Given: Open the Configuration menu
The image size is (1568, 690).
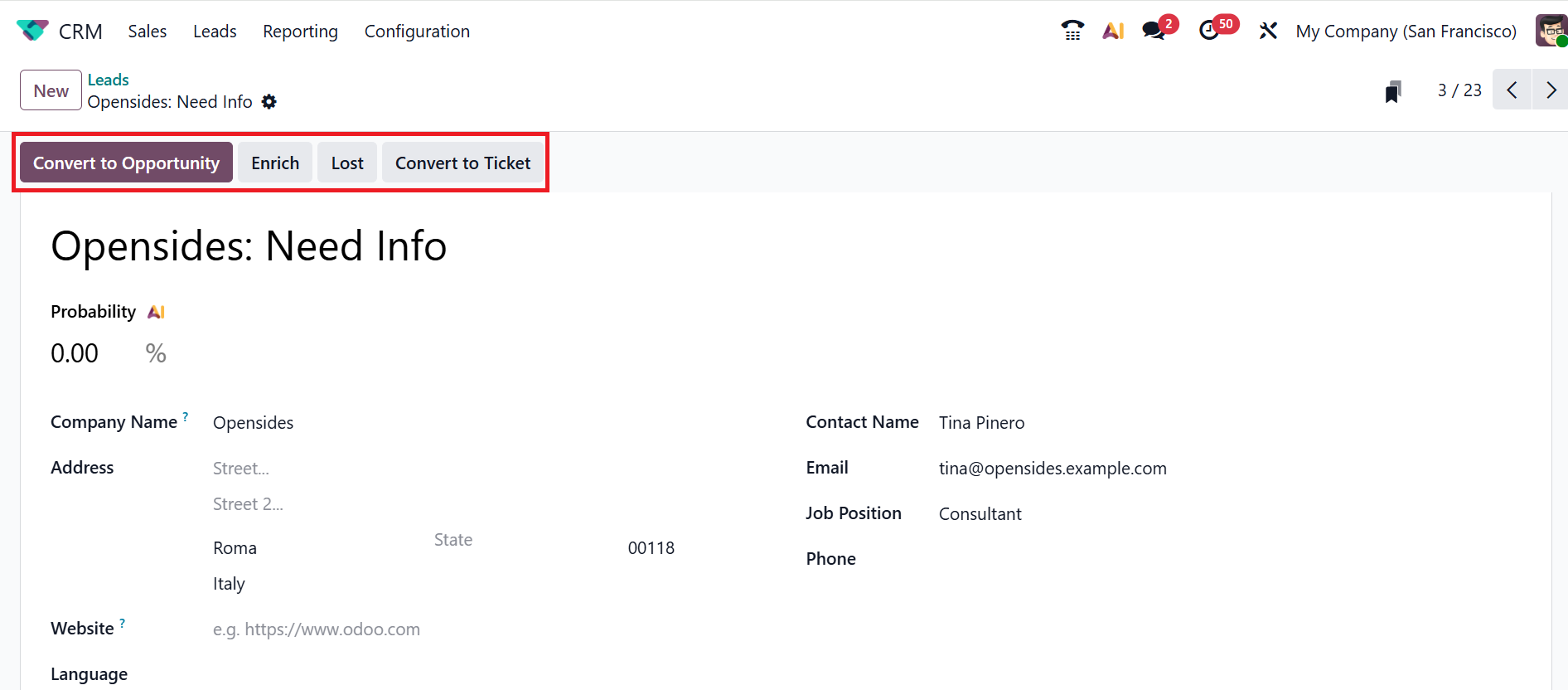Looking at the screenshot, I should tap(417, 32).
